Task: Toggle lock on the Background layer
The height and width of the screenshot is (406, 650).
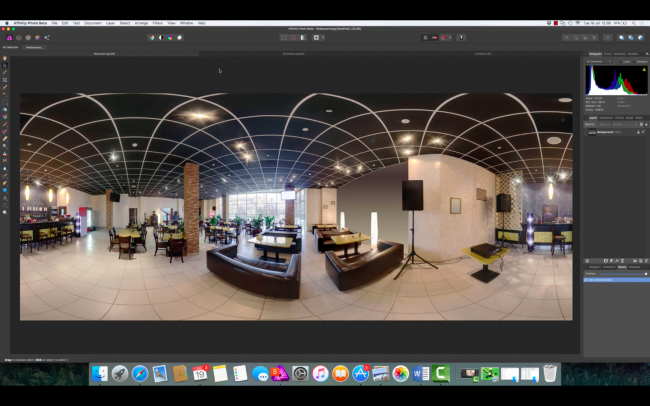Action: click(638, 132)
